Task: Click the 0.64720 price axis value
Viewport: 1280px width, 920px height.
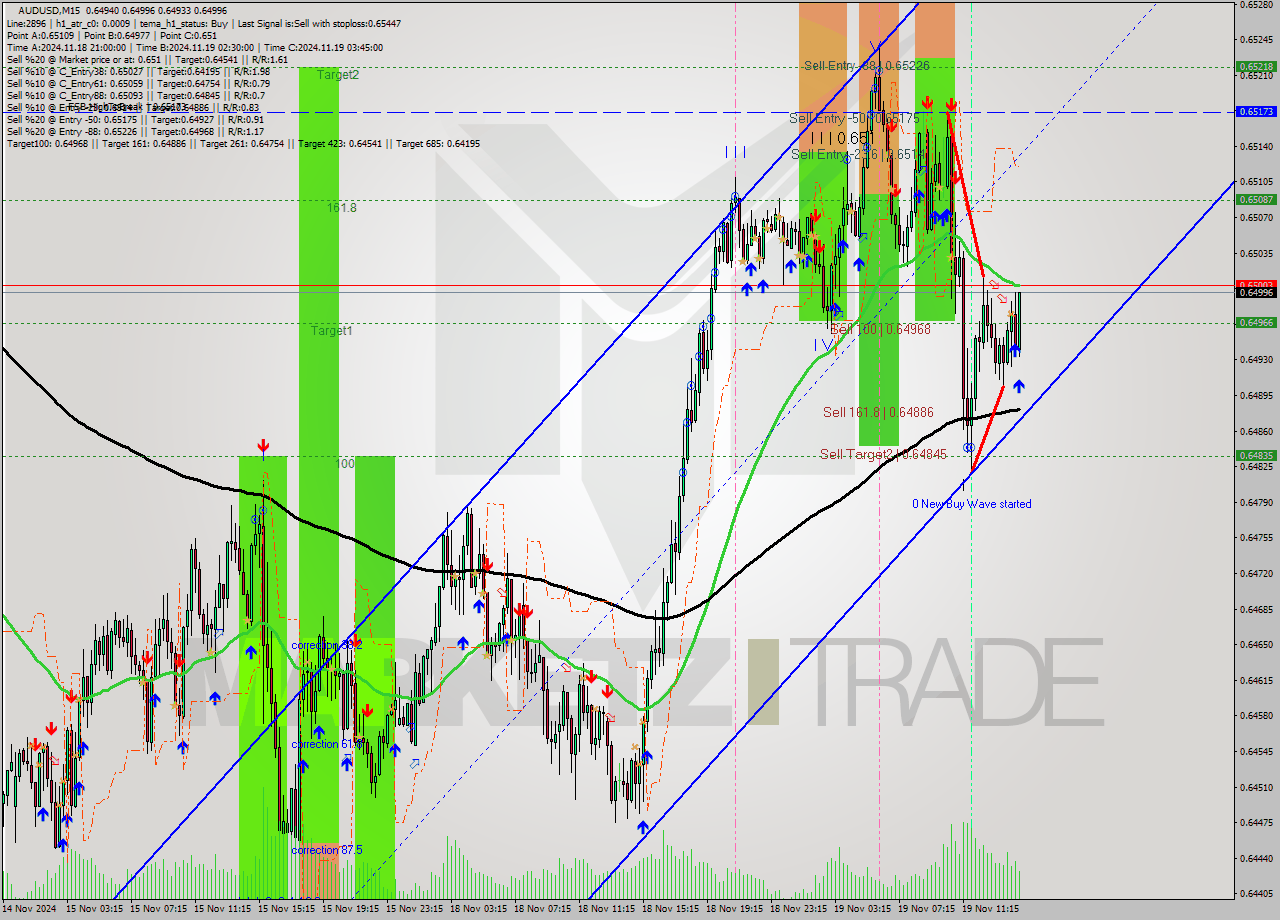Action: (1256, 574)
